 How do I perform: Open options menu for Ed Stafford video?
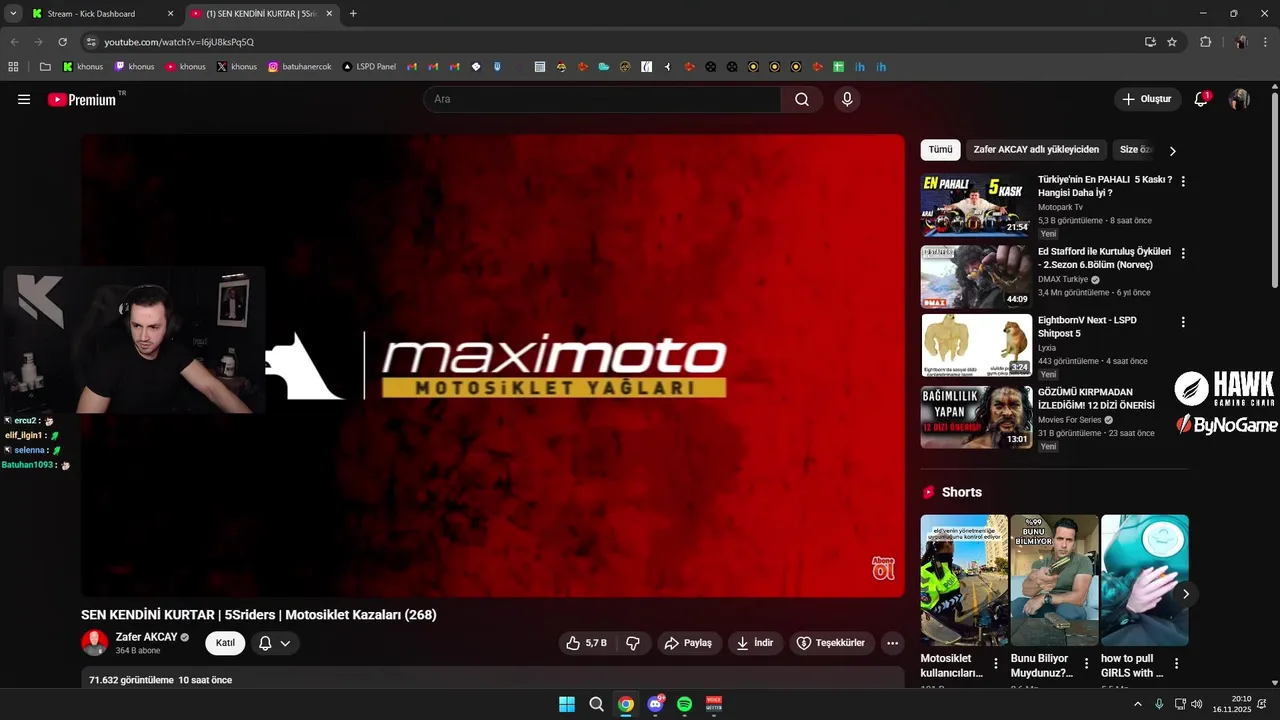click(1183, 254)
